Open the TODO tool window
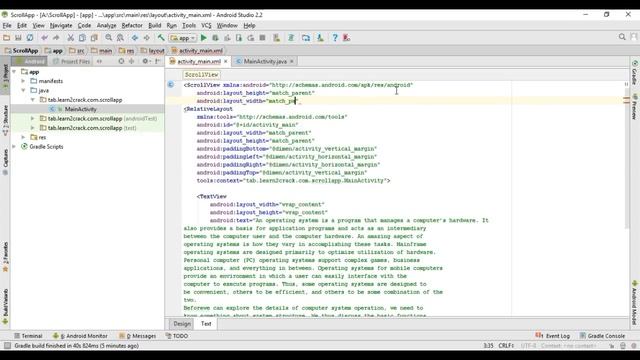The width and height of the screenshot is (640, 360). click(x=177, y=336)
